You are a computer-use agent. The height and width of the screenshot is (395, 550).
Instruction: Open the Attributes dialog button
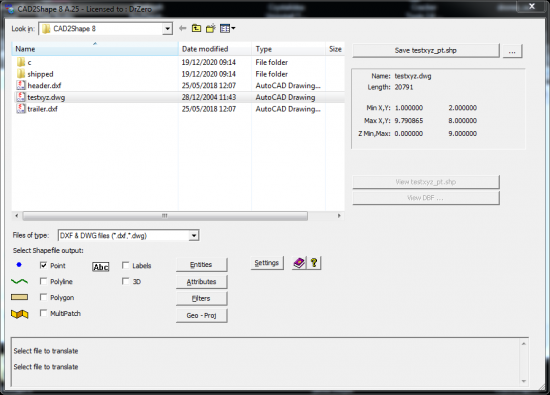point(201,282)
